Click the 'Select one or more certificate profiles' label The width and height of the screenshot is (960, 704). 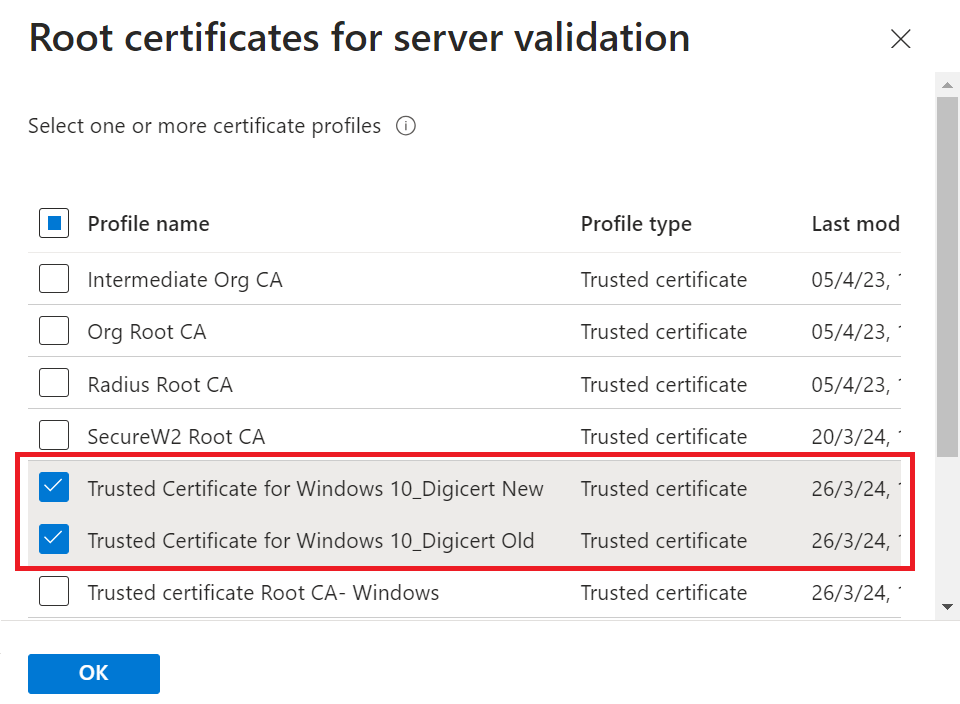tap(204, 126)
